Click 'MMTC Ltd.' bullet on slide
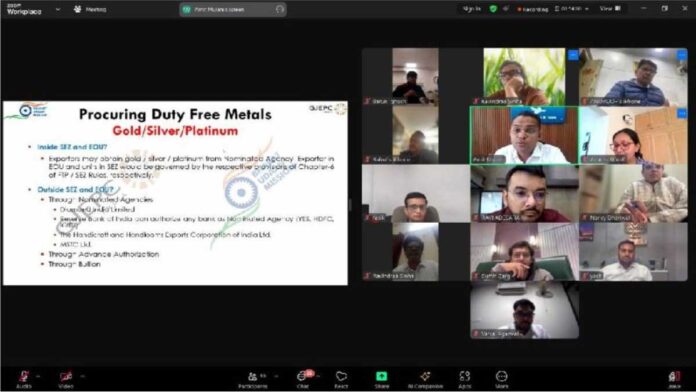 click(x=75, y=245)
